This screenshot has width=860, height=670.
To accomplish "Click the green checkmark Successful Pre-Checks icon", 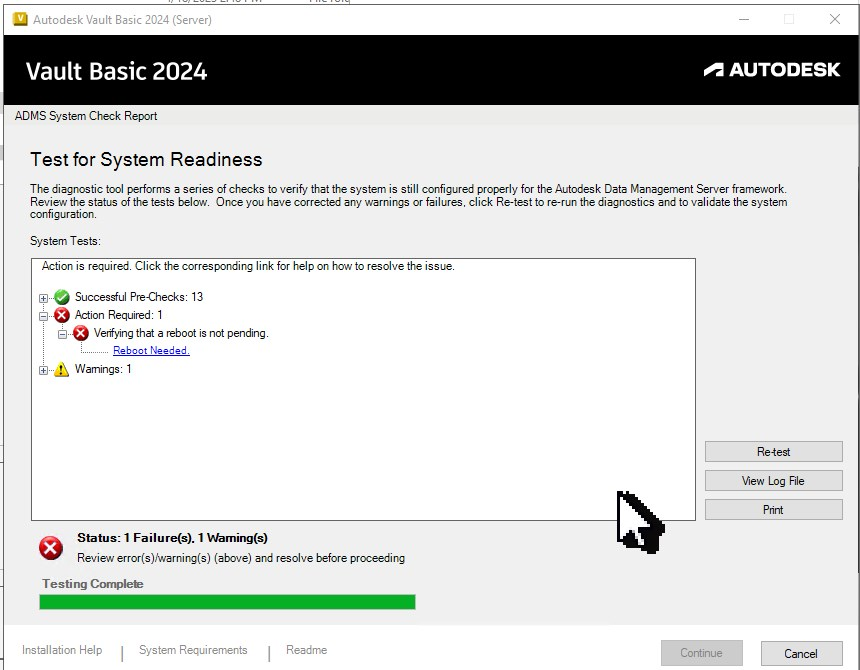I will click(x=62, y=297).
